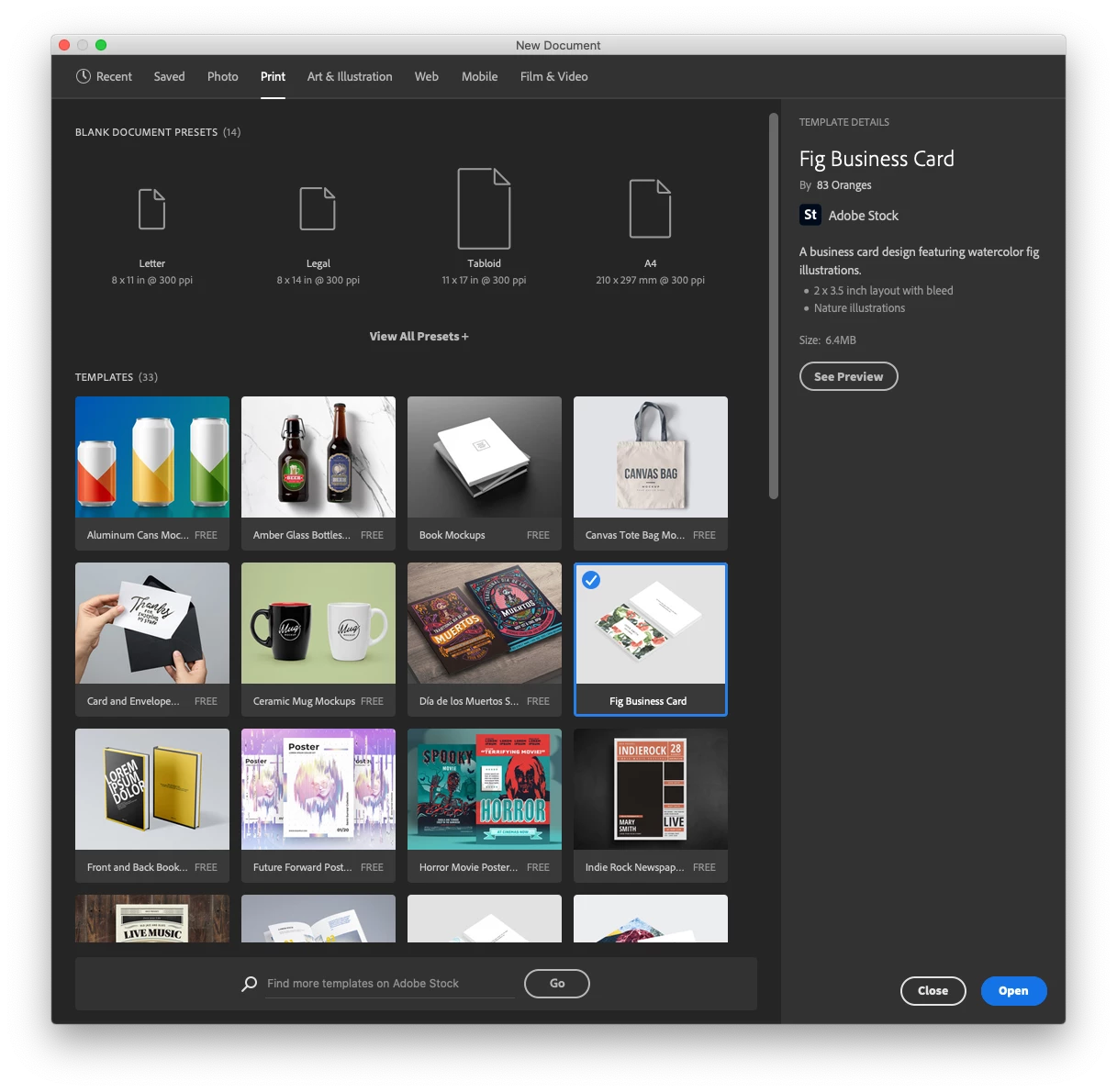Switch to the Saved tab

point(169,76)
